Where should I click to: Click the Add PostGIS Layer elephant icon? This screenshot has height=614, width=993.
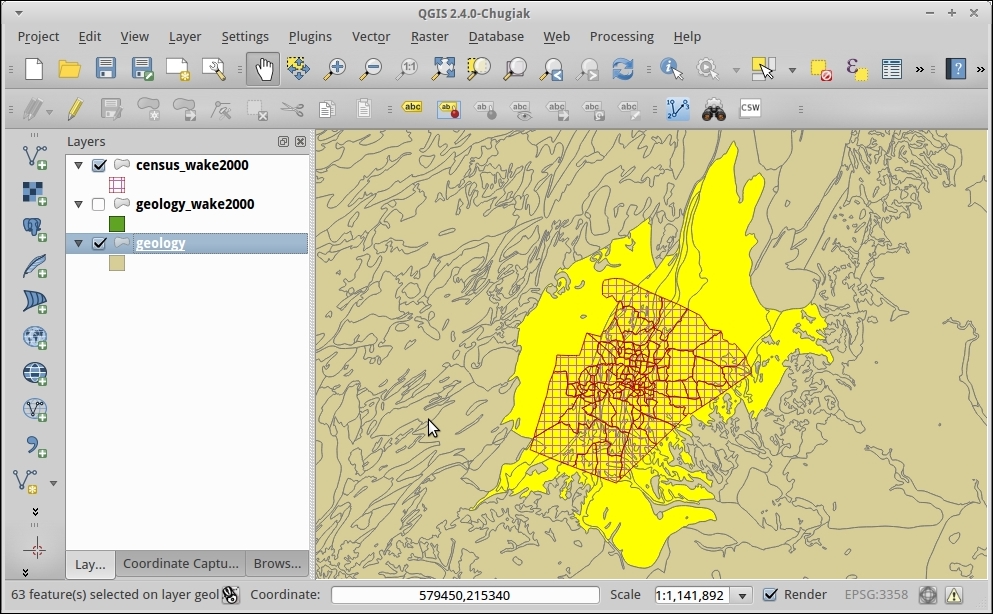point(35,229)
